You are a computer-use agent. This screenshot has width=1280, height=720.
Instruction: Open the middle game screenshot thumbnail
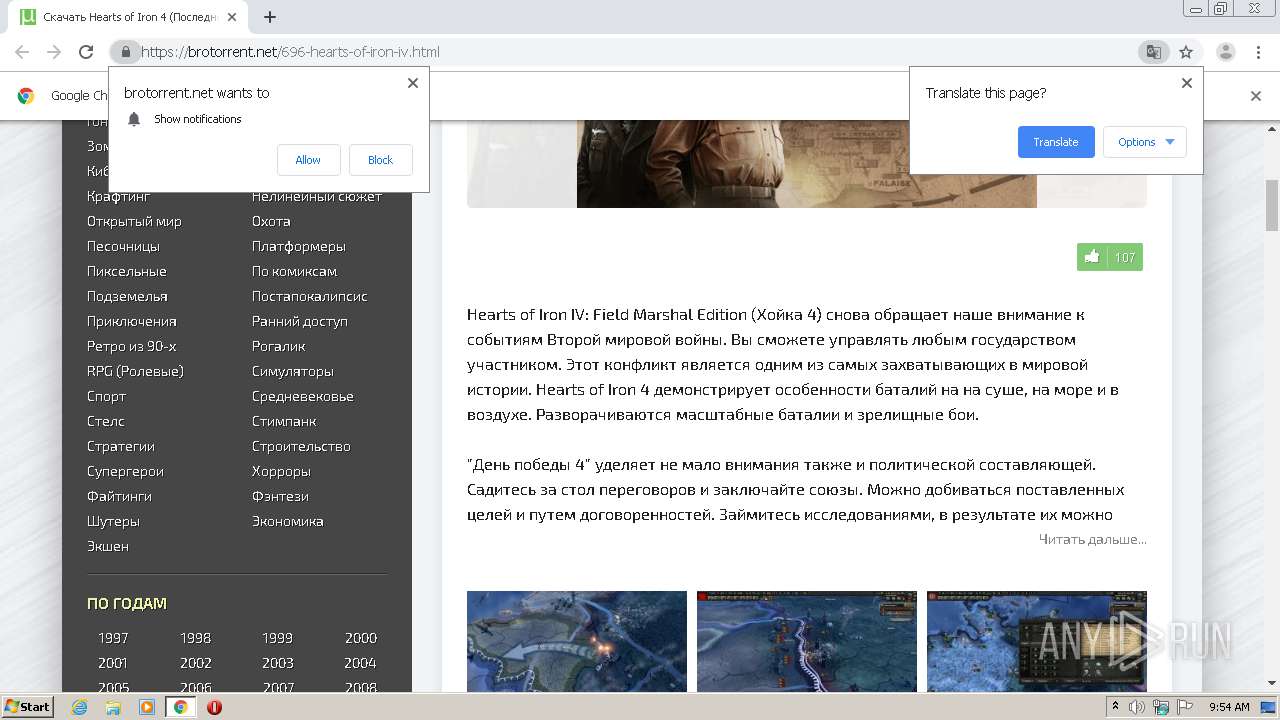pos(807,641)
